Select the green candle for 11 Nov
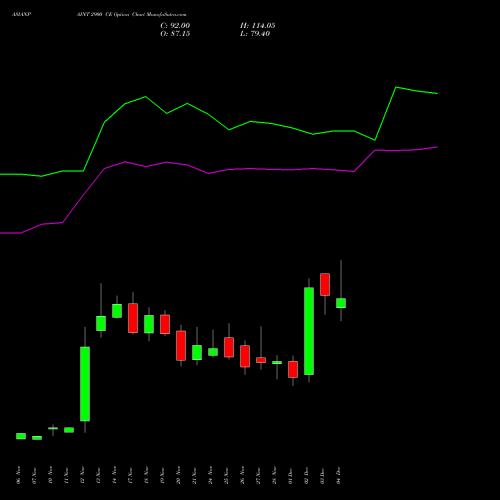The image size is (500, 500). 69,430
